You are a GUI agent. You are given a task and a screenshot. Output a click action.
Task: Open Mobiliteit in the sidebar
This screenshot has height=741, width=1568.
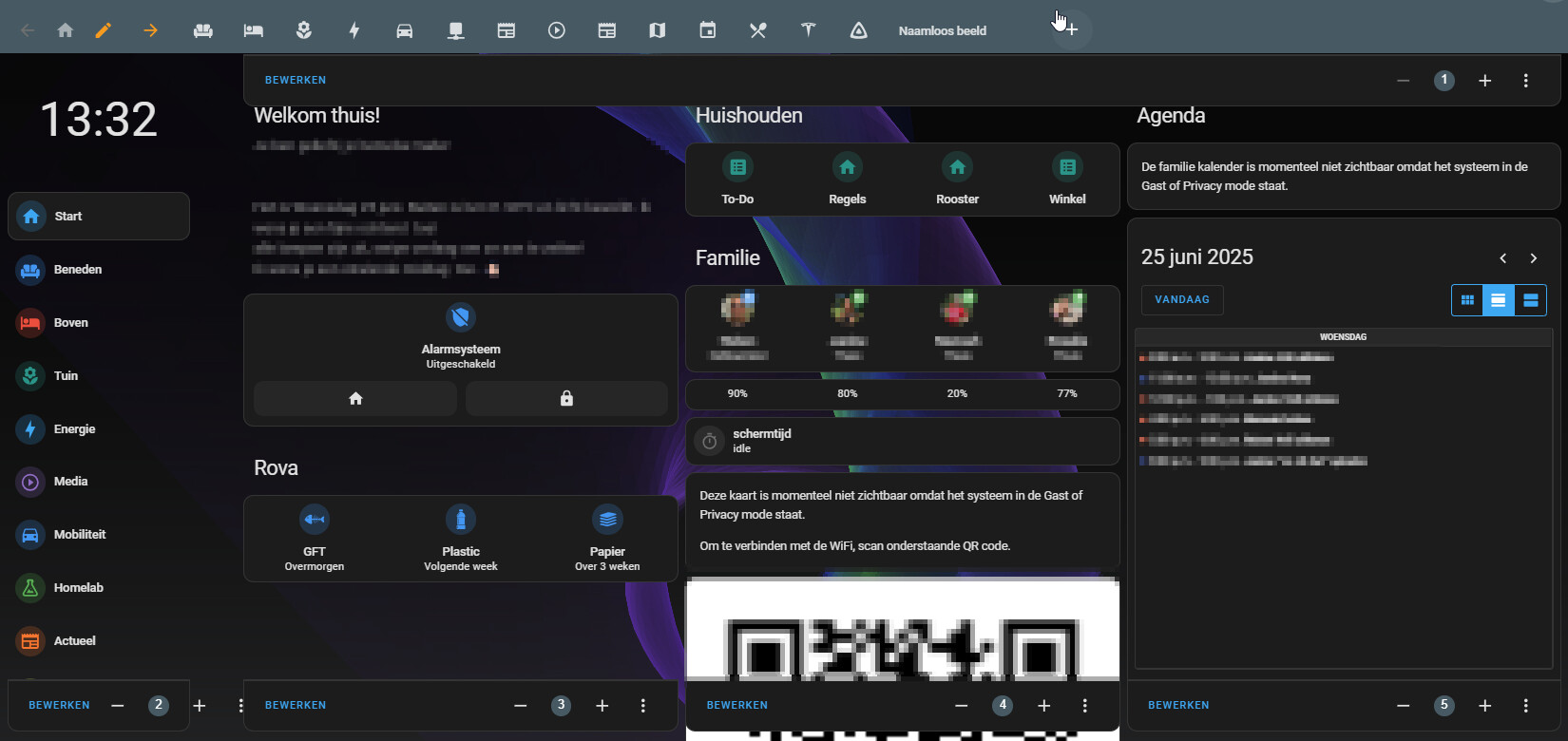point(99,535)
